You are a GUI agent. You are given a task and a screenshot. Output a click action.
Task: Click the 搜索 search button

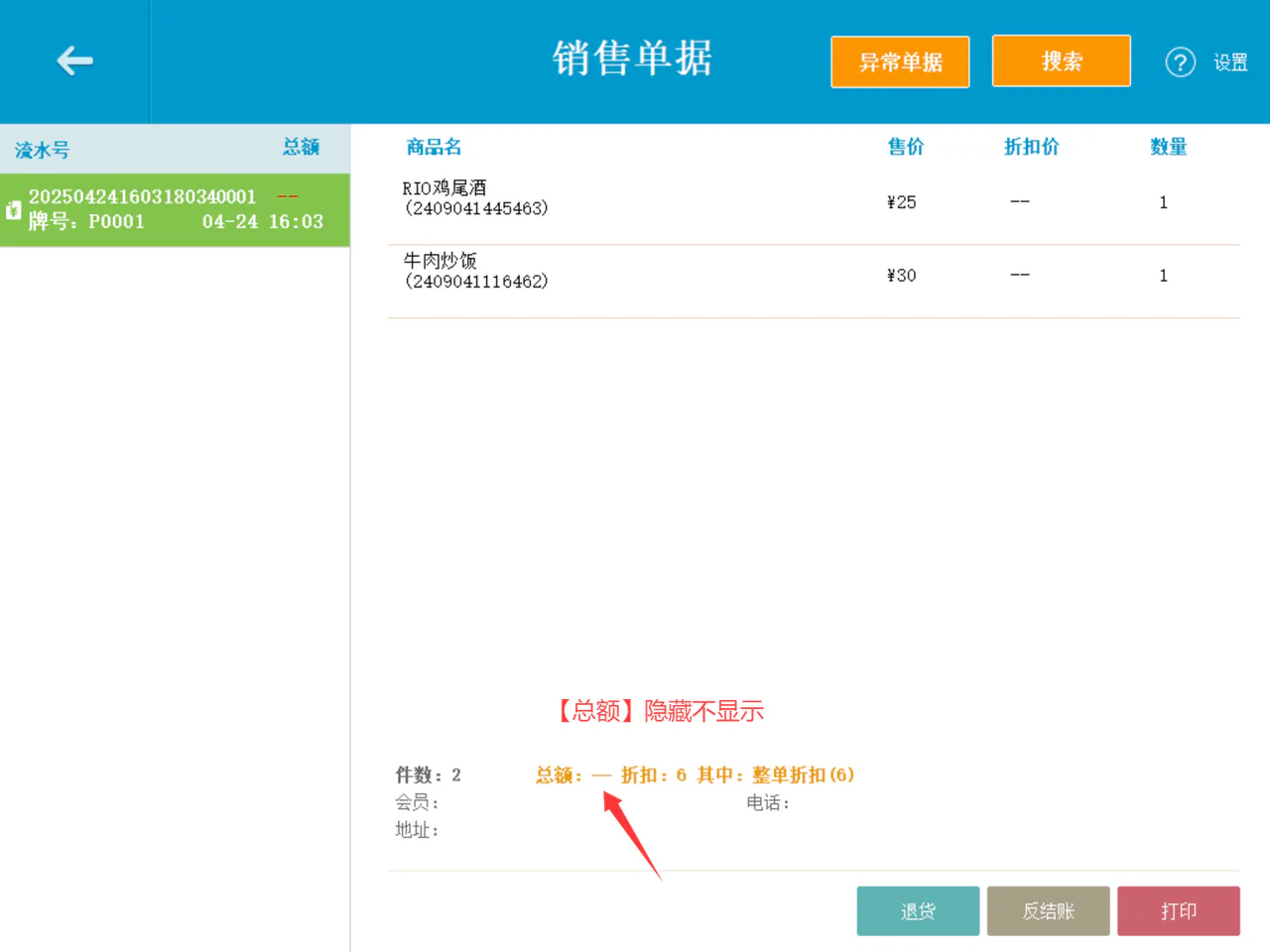coord(1062,60)
